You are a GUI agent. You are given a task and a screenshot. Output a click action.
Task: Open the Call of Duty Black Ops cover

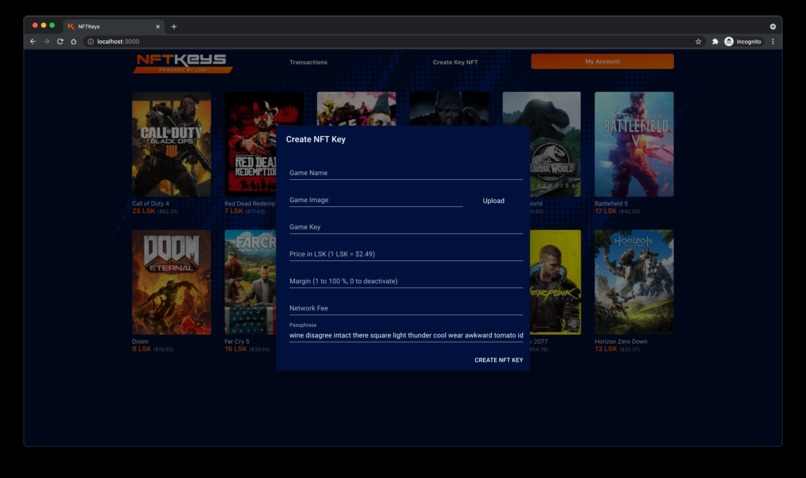coord(172,144)
